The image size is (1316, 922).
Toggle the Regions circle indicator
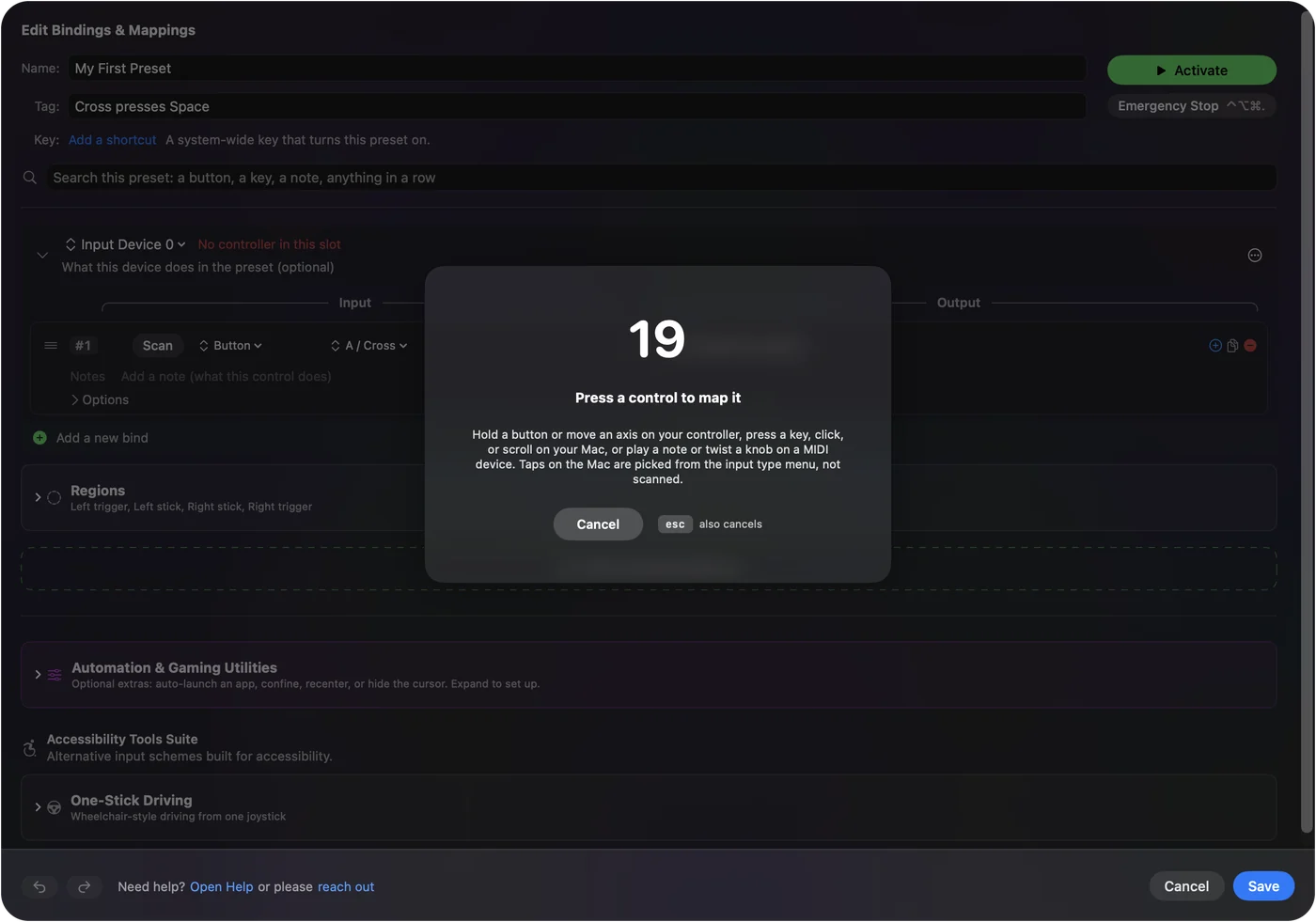(x=55, y=498)
